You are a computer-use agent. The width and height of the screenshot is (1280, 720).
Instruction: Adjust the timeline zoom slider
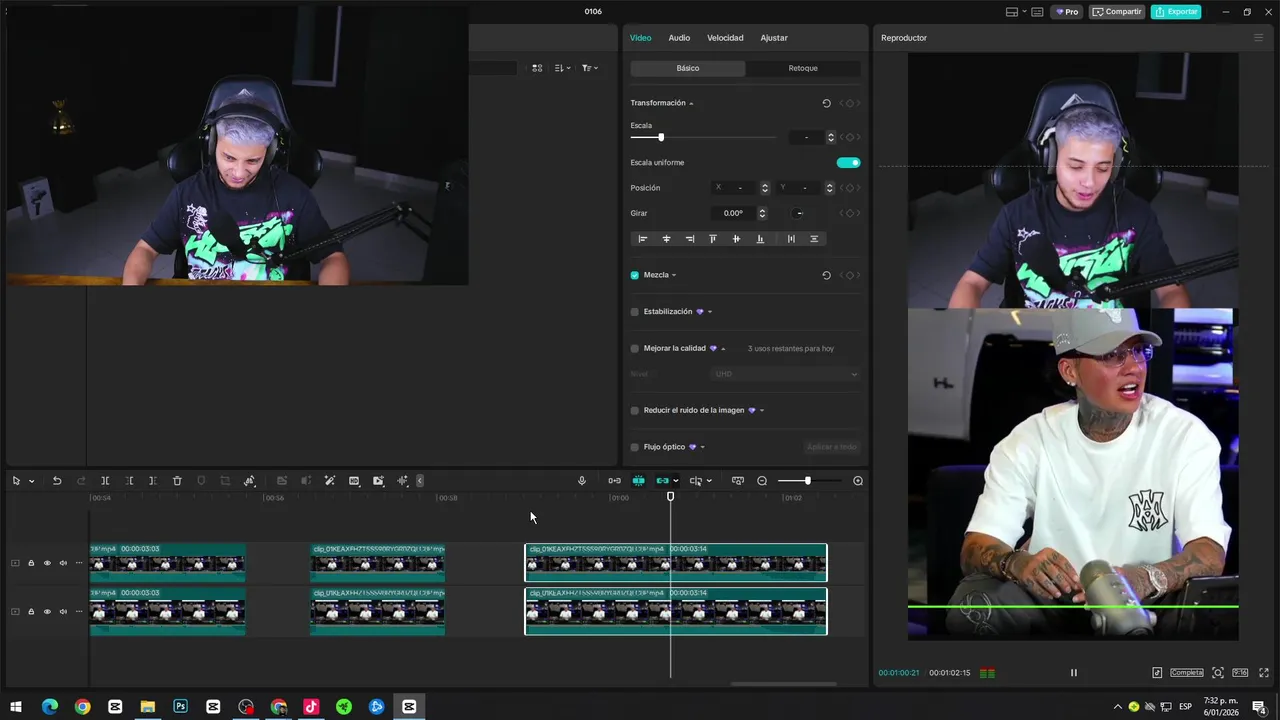[x=808, y=481]
